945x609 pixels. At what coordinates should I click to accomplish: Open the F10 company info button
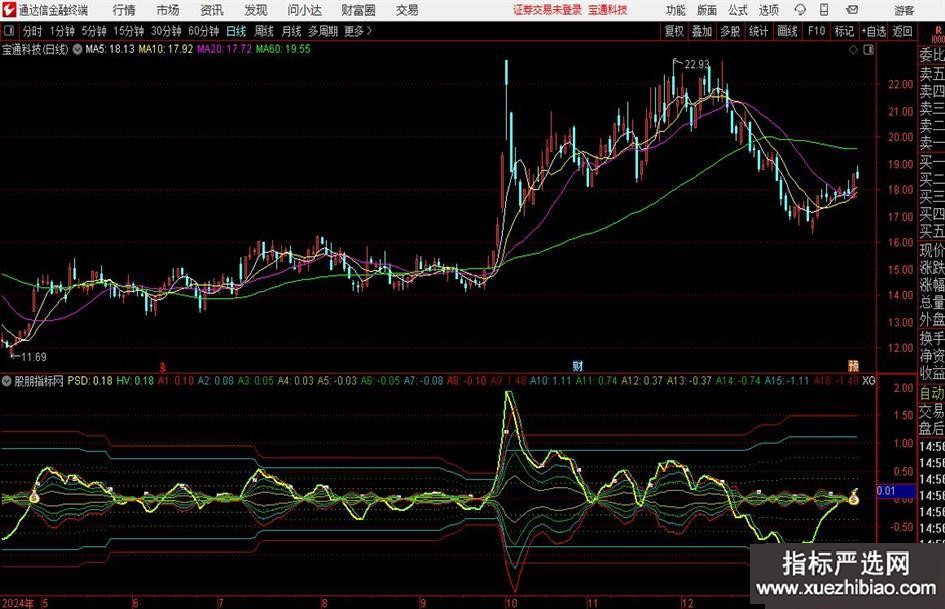(x=817, y=31)
